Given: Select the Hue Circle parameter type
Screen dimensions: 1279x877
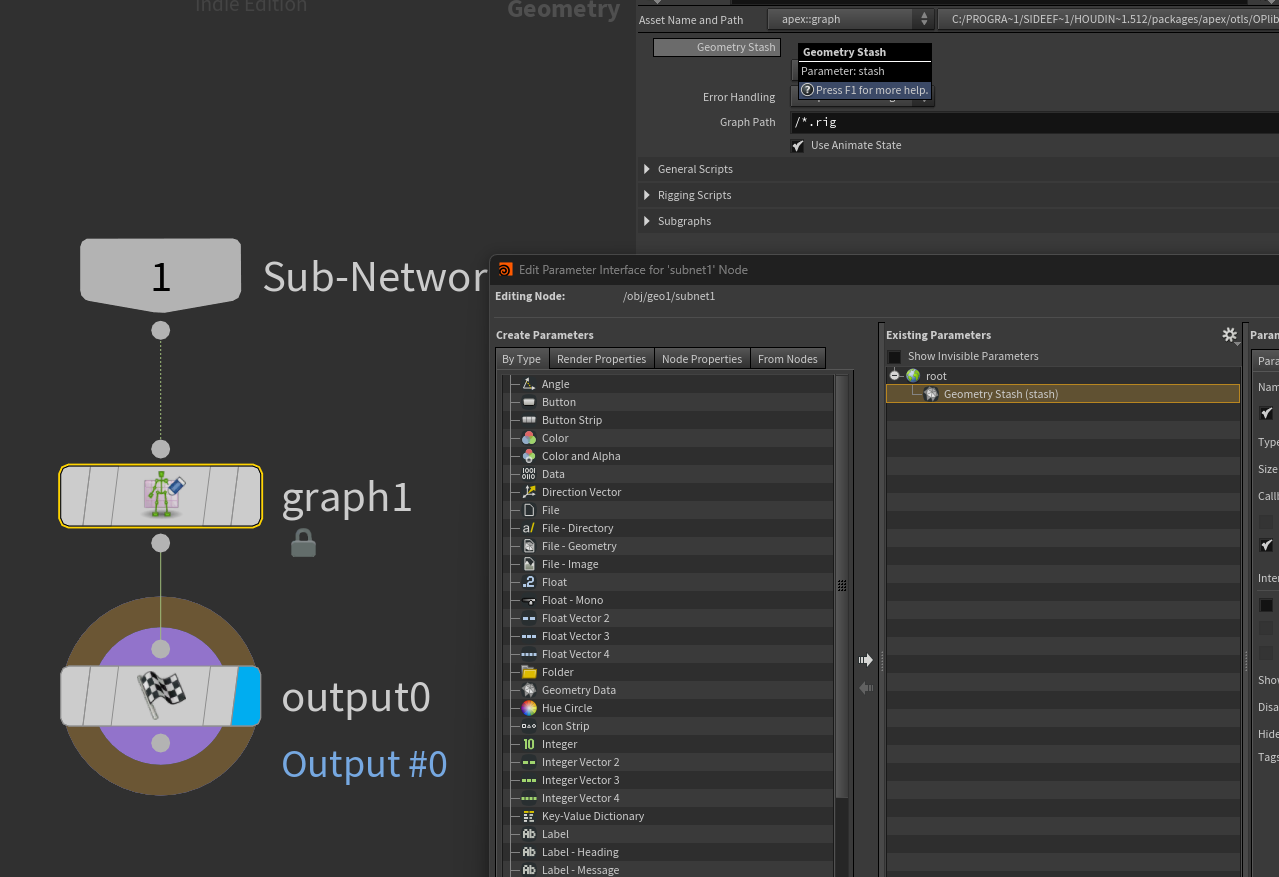Looking at the screenshot, I should coord(566,708).
